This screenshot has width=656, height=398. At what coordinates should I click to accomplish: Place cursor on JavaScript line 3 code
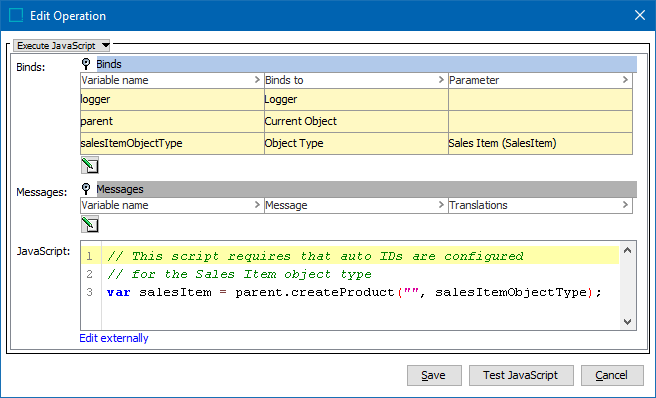tap(354, 292)
